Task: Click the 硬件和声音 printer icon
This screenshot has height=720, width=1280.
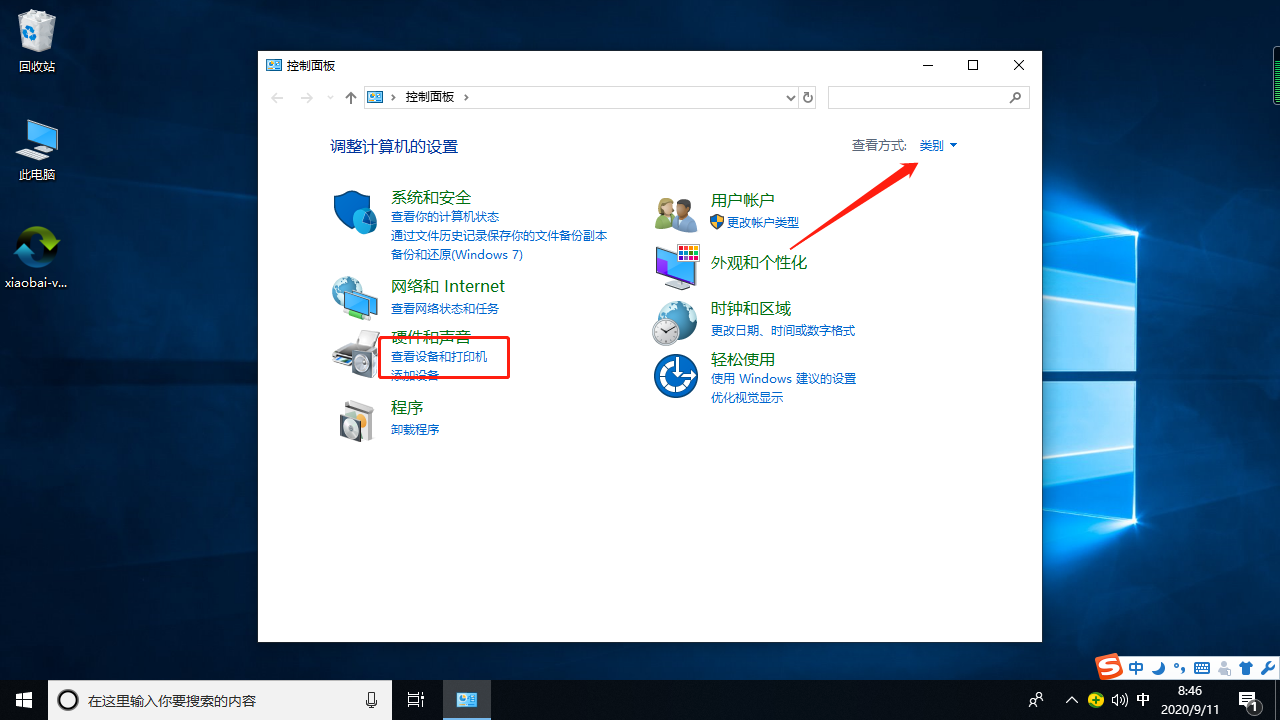Action: [x=355, y=354]
